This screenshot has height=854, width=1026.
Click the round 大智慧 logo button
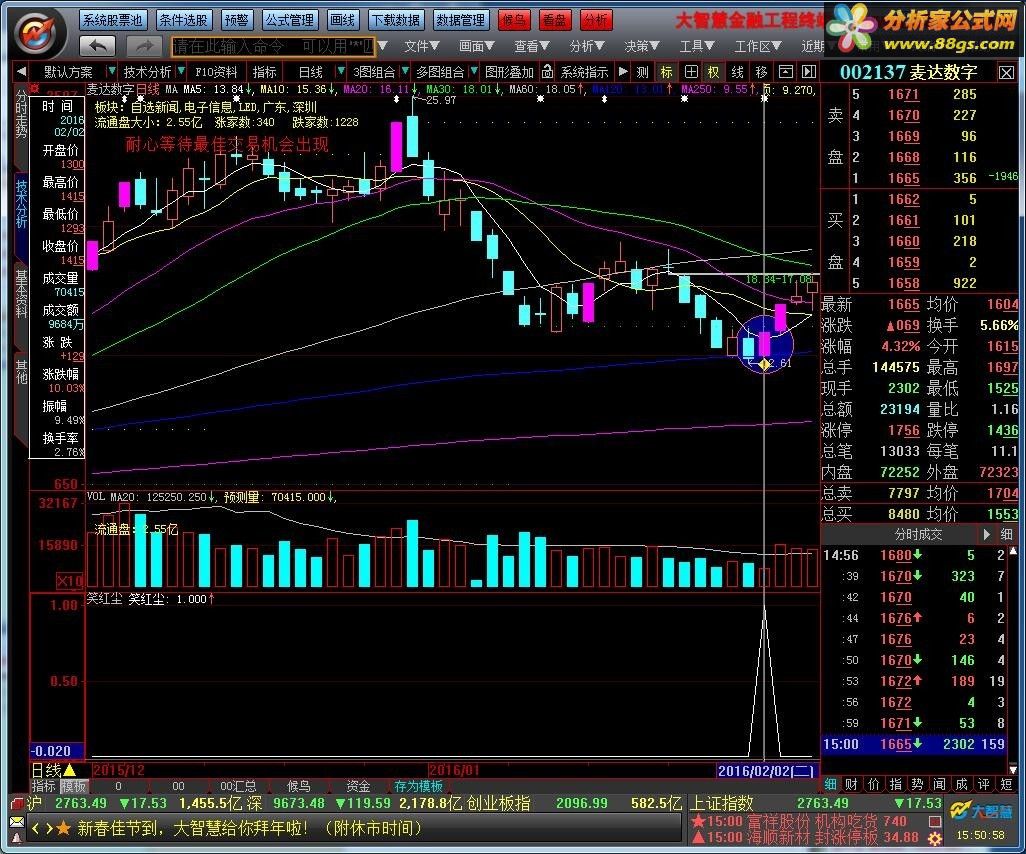[x=39, y=32]
